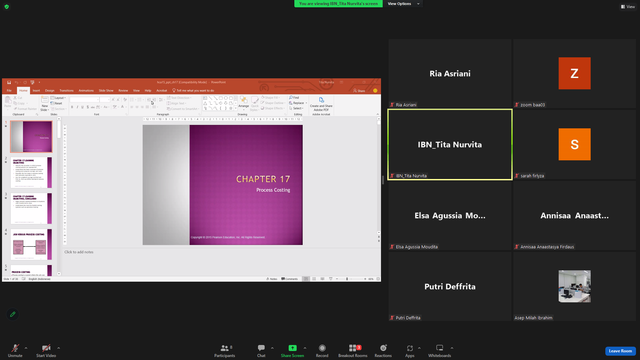Open the Reactions menu

[x=383, y=350]
